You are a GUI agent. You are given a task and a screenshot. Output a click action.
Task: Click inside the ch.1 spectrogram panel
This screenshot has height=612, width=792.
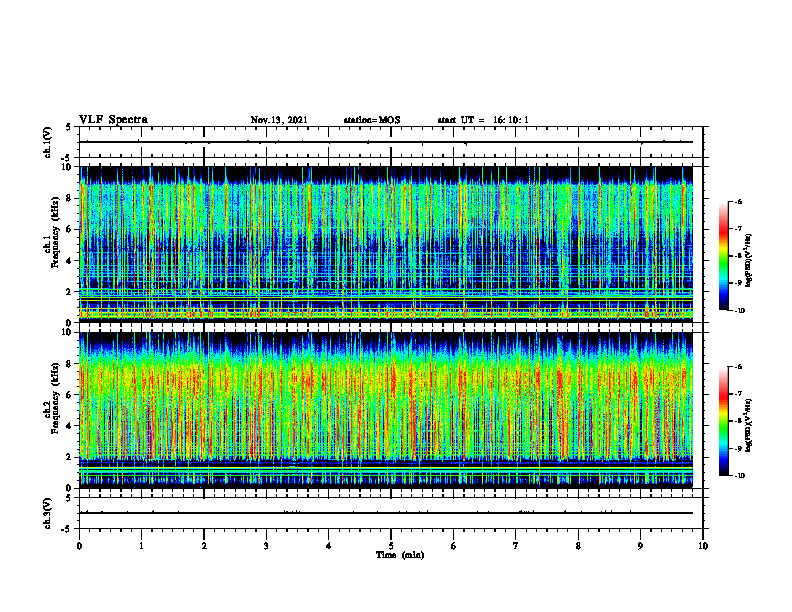point(386,244)
